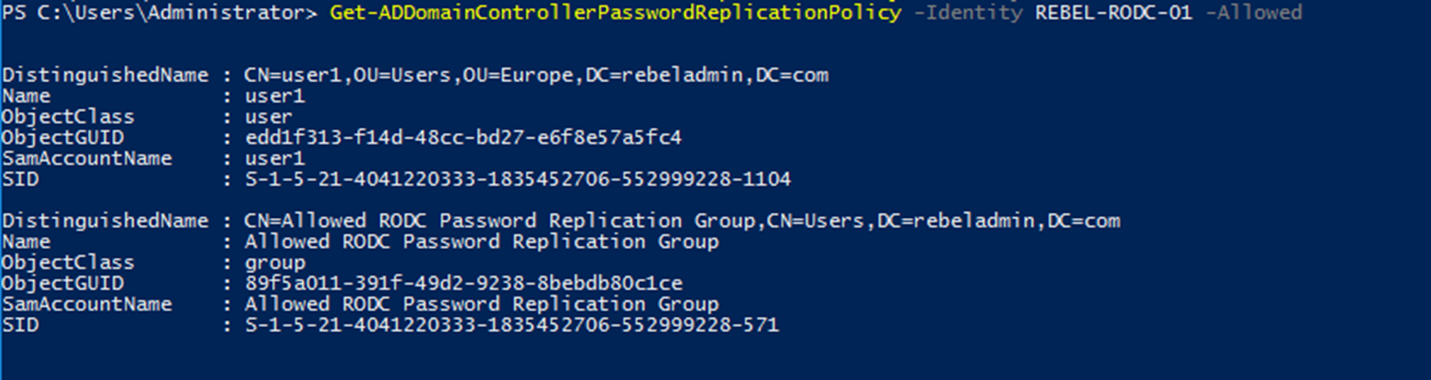Click the first Name value user1
Screen dimensions: 1431x380
click(x=274, y=97)
